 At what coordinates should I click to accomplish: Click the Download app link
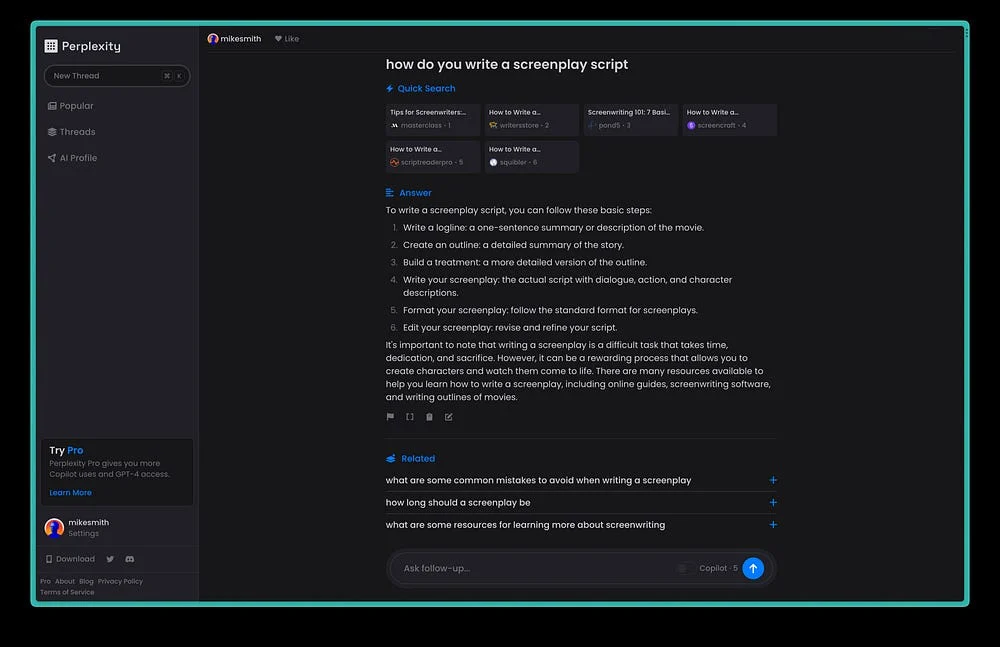pos(70,559)
